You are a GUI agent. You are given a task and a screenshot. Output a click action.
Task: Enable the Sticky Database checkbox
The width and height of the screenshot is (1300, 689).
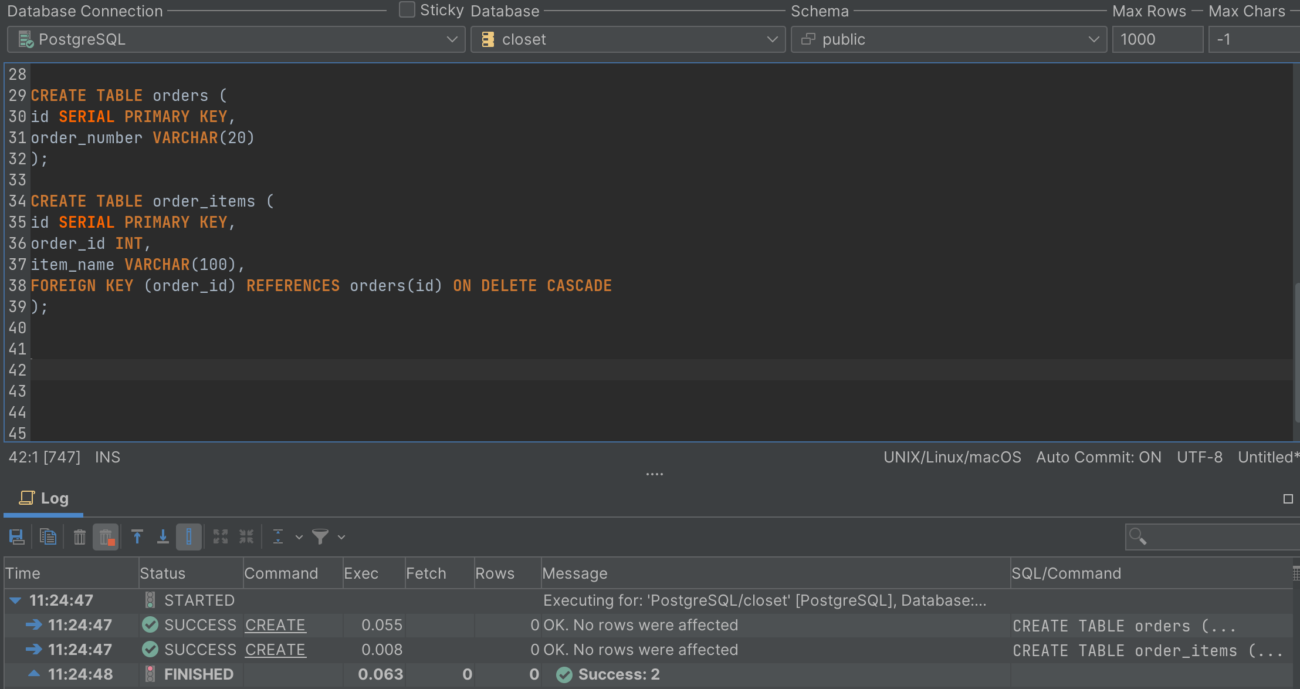coord(407,10)
